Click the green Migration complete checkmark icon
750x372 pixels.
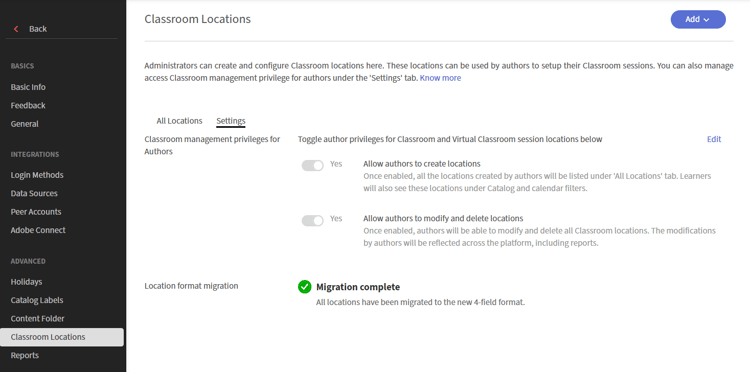pyautogui.click(x=305, y=287)
